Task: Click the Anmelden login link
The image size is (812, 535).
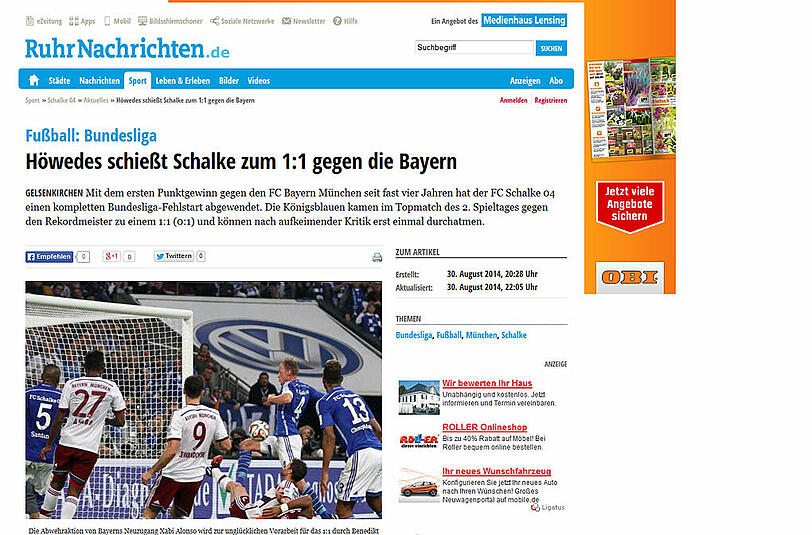Action: [x=513, y=100]
